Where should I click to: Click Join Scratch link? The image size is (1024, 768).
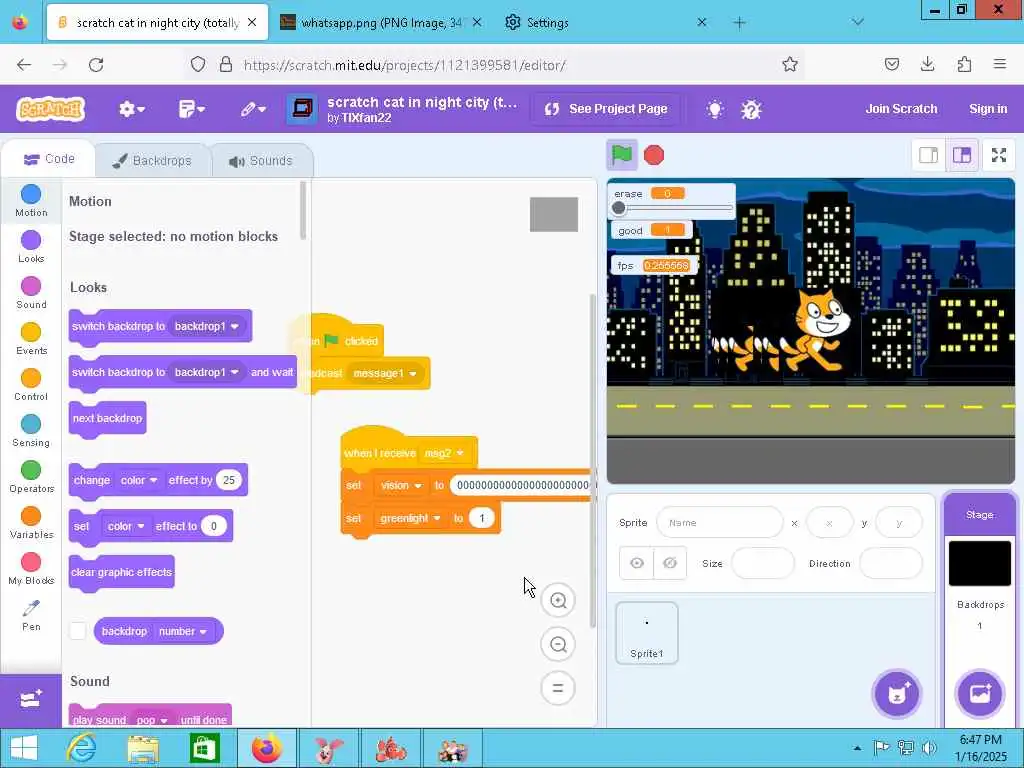tap(901, 109)
